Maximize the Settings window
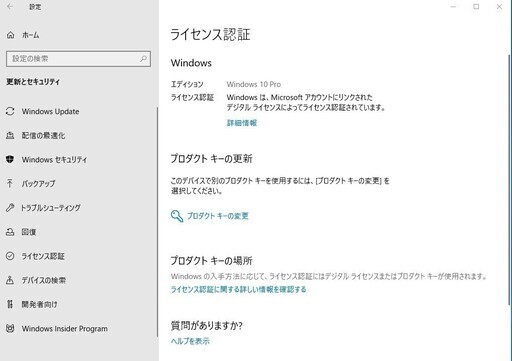 [476, 7]
